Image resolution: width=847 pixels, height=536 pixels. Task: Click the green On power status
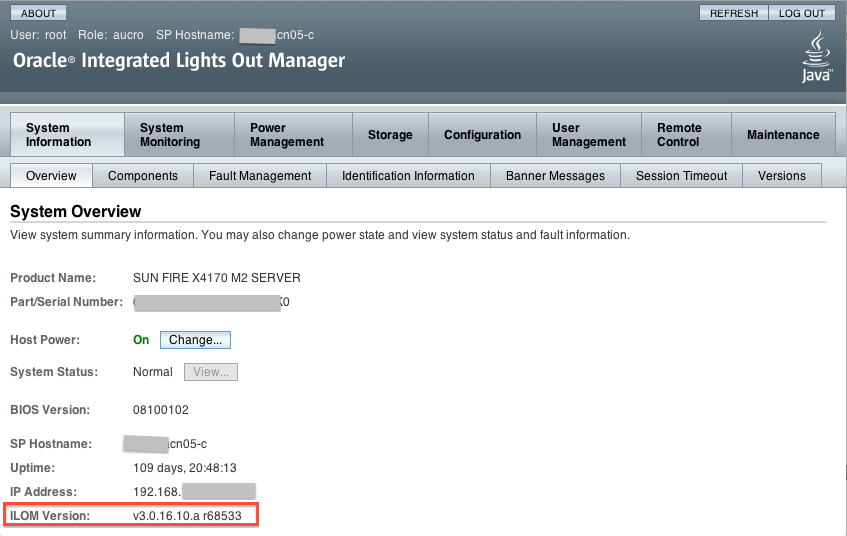tap(141, 340)
